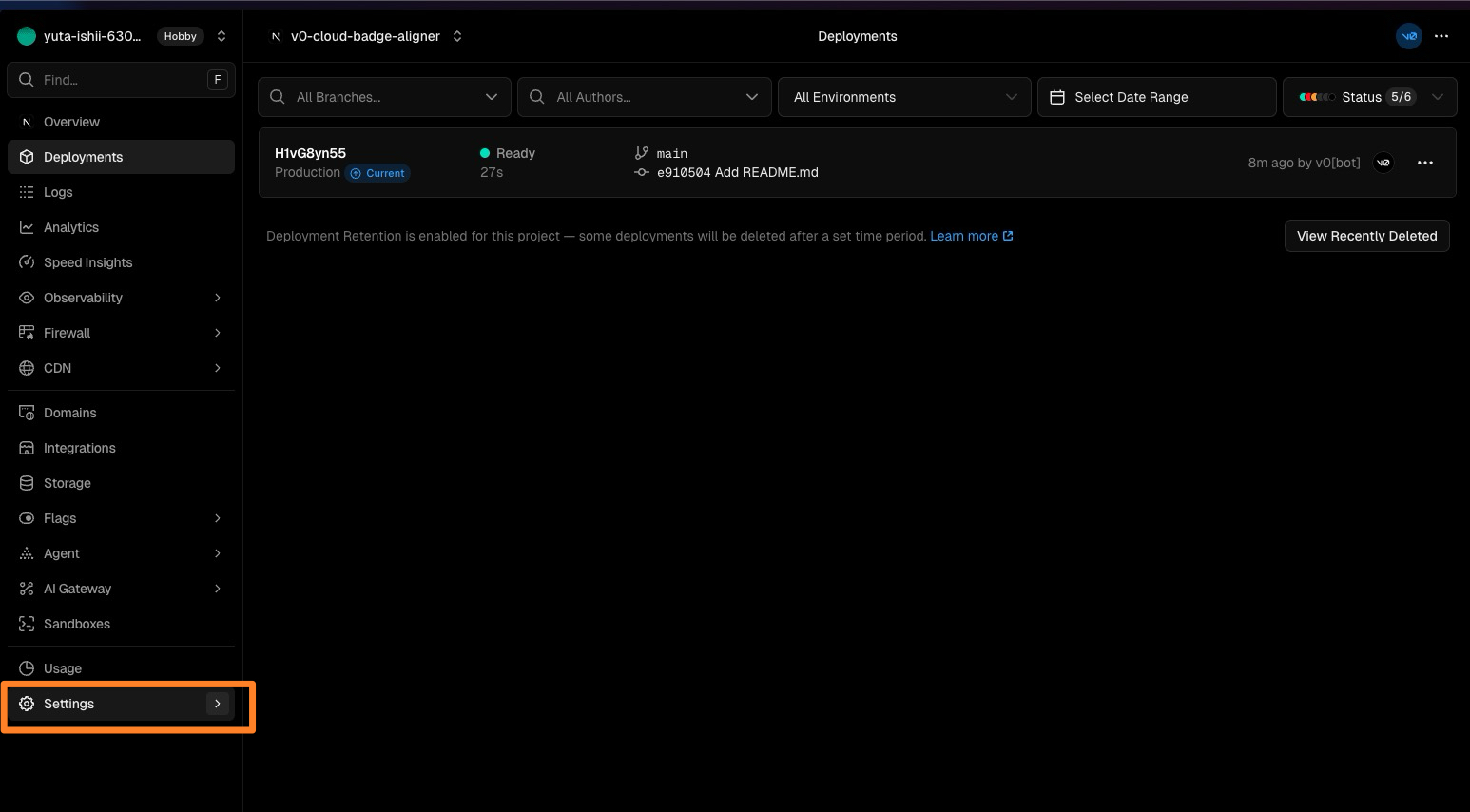Expand the Settings submenu arrow
The image size is (1470, 812).
pos(218,704)
